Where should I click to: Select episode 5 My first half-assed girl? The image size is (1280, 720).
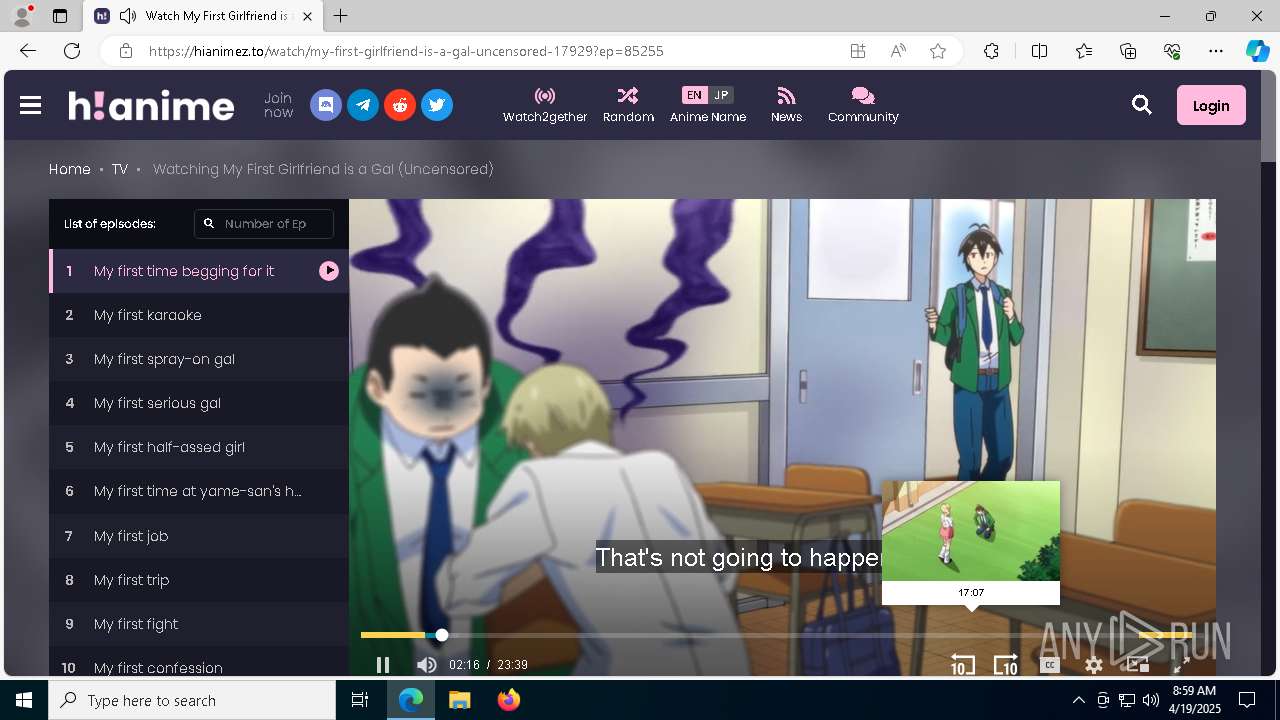(199, 447)
